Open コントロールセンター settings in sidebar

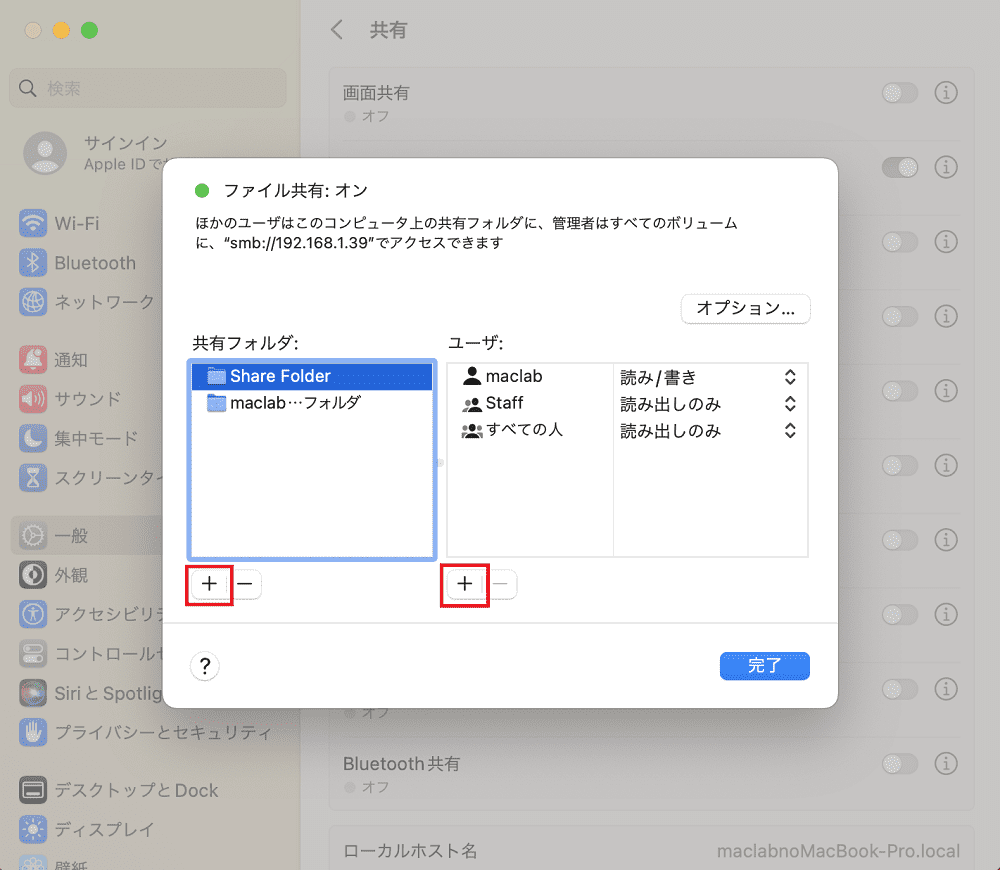pos(89,653)
